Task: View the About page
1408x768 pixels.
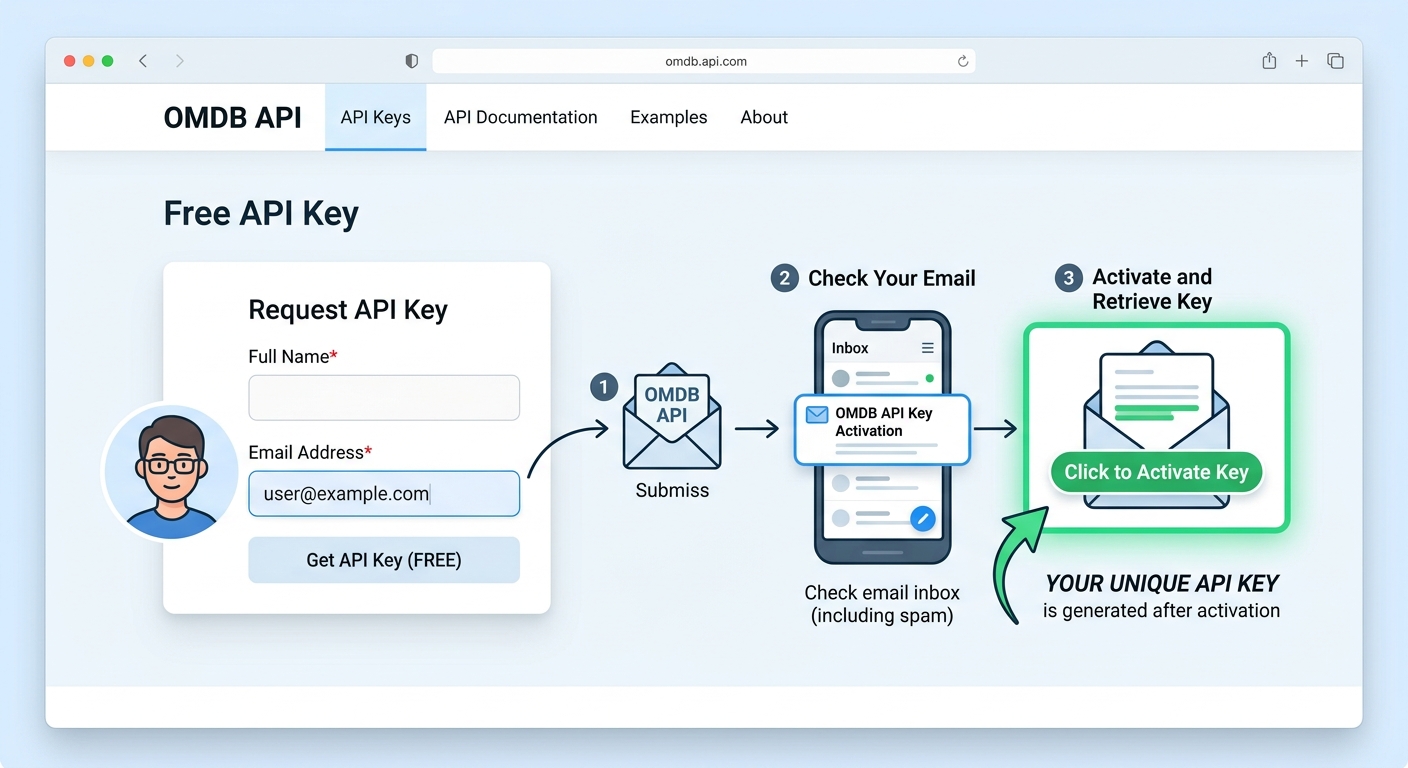Action: coord(763,117)
